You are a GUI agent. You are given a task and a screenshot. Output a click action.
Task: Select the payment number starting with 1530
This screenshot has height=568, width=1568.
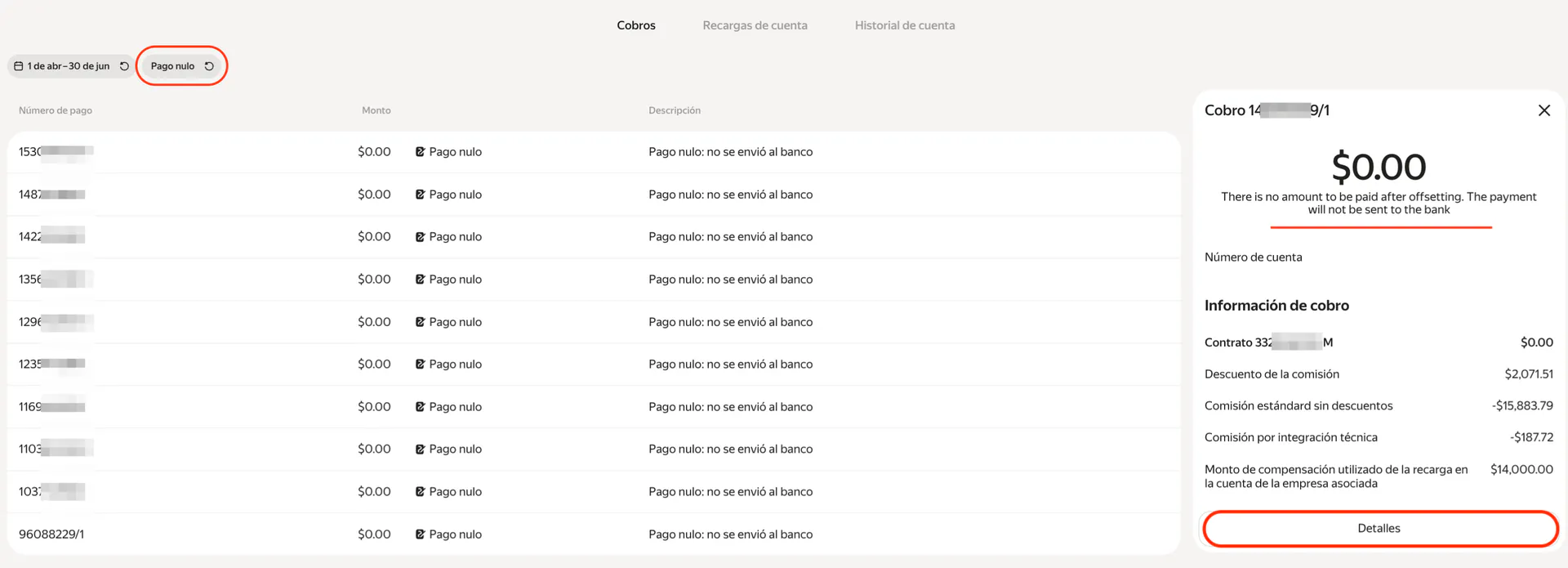click(x=56, y=152)
